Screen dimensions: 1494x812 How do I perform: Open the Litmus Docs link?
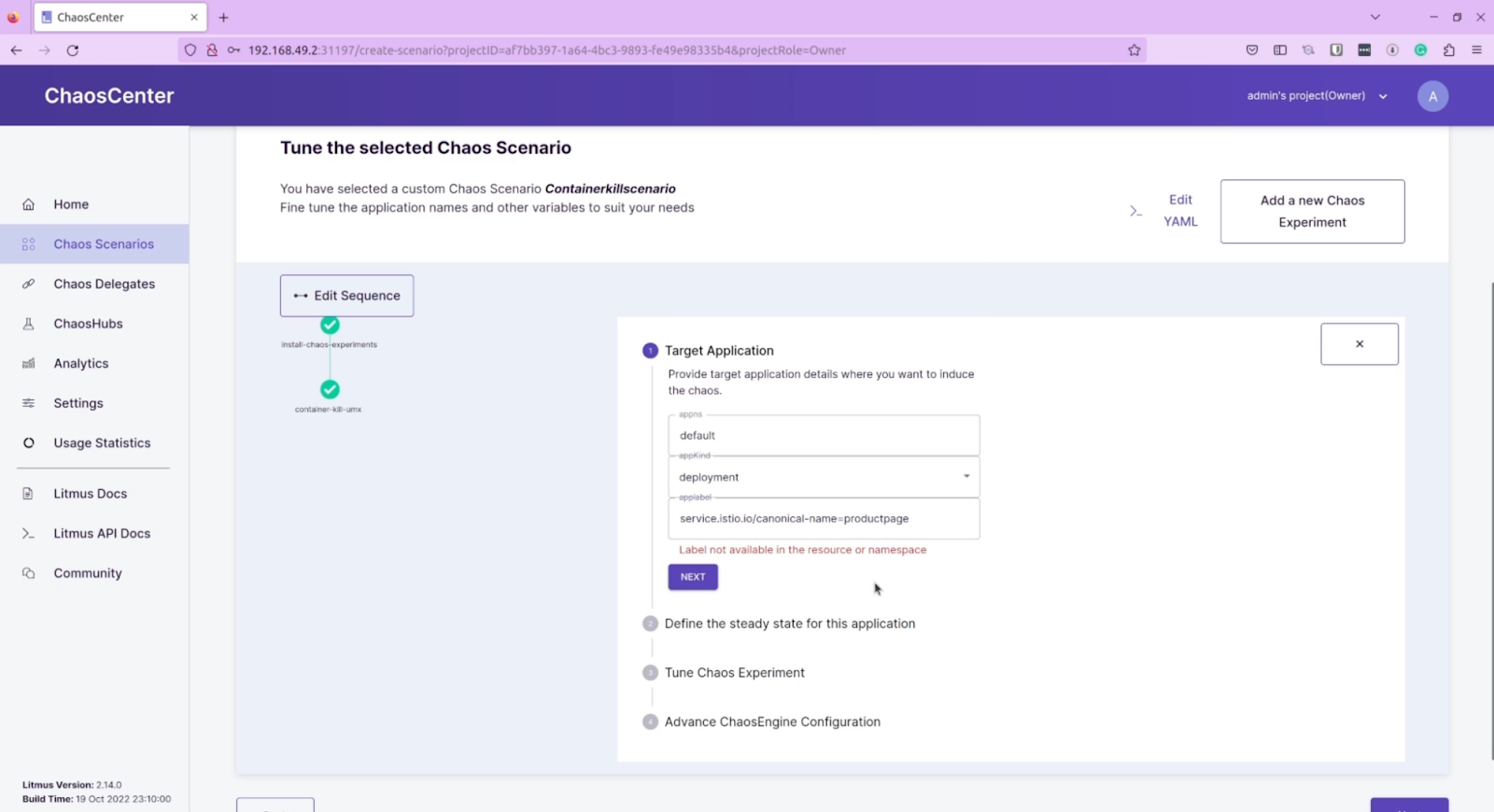pos(90,494)
